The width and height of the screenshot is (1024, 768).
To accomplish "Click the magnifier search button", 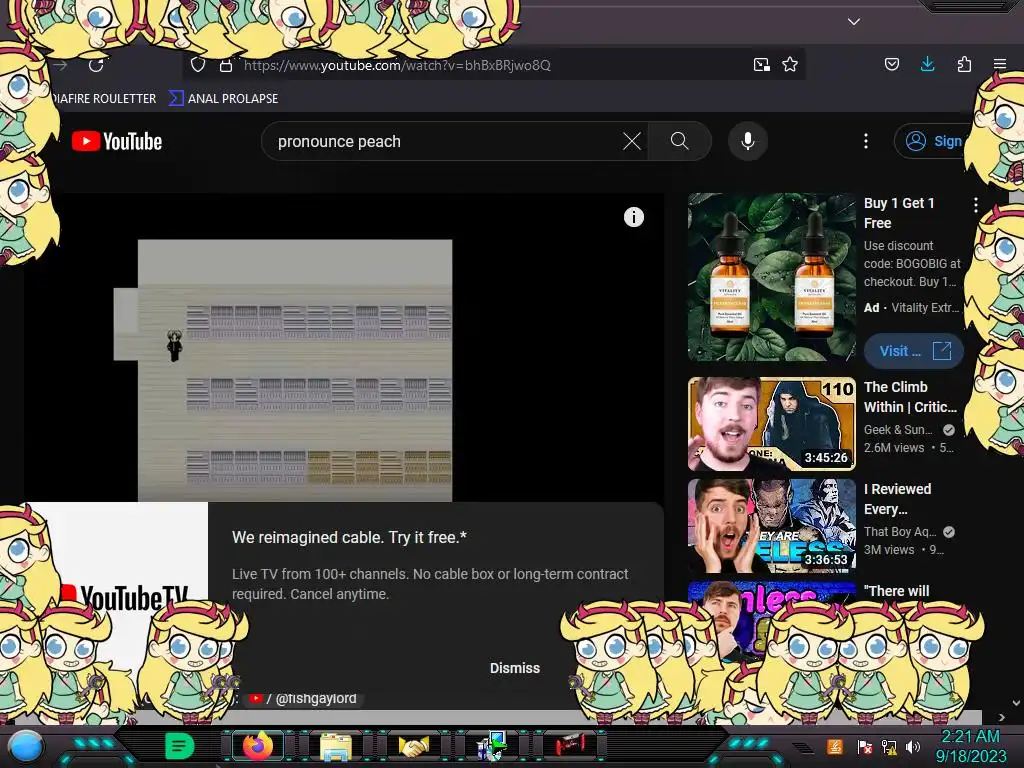I will point(679,141).
